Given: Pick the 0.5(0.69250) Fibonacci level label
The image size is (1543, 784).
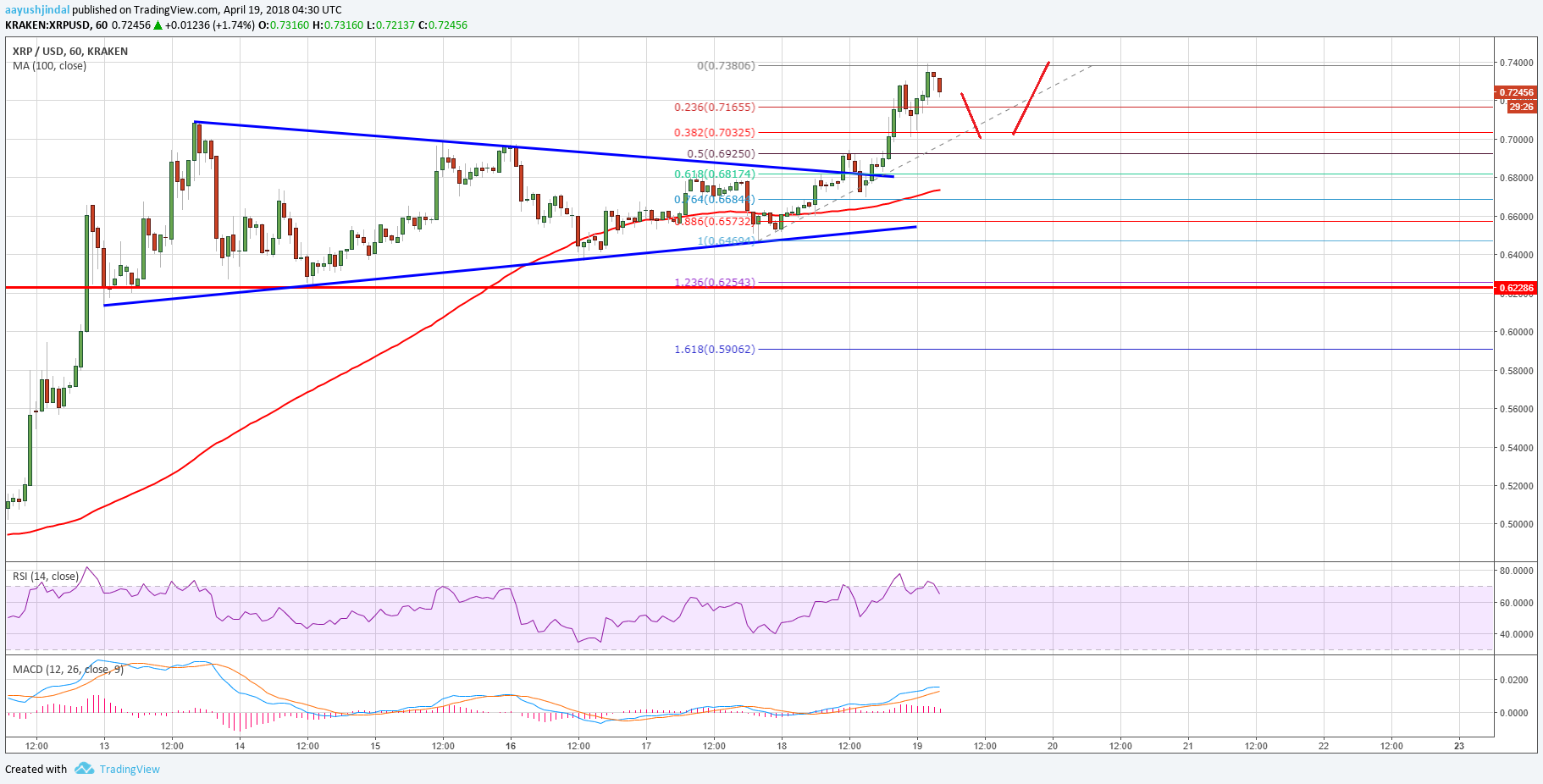Looking at the screenshot, I should pyautogui.click(x=721, y=154).
